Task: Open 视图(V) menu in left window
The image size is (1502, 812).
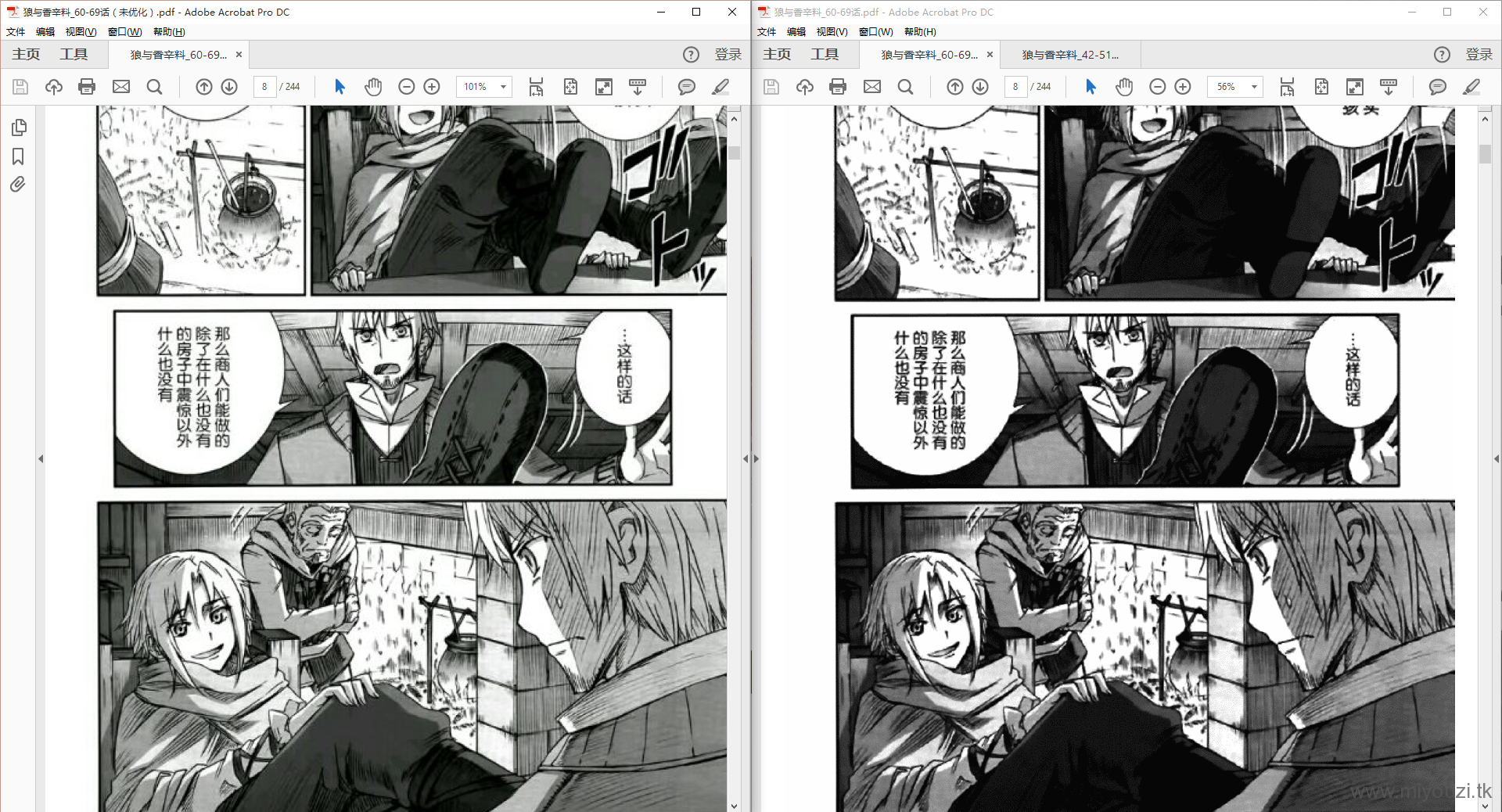Action: click(x=81, y=32)
